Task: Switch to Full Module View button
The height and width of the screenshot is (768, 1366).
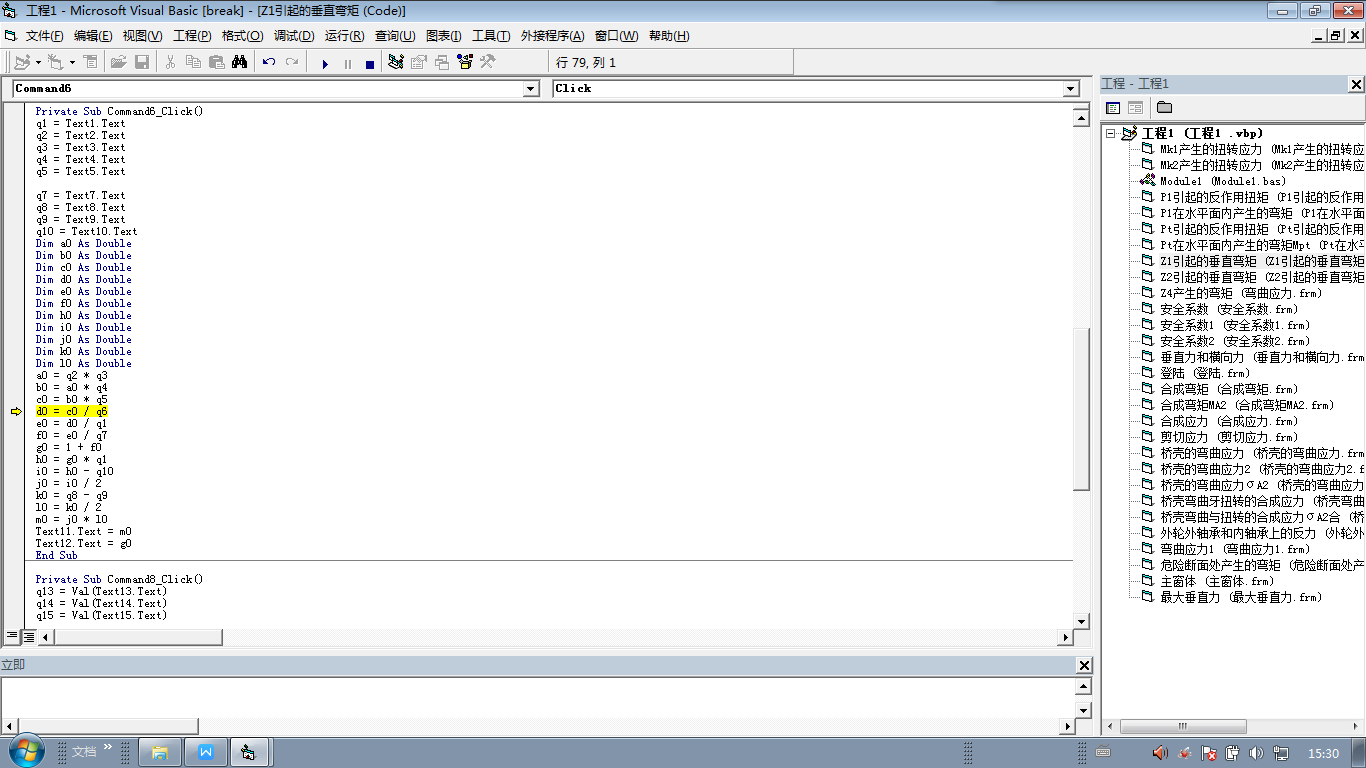Action: (28, 636)
